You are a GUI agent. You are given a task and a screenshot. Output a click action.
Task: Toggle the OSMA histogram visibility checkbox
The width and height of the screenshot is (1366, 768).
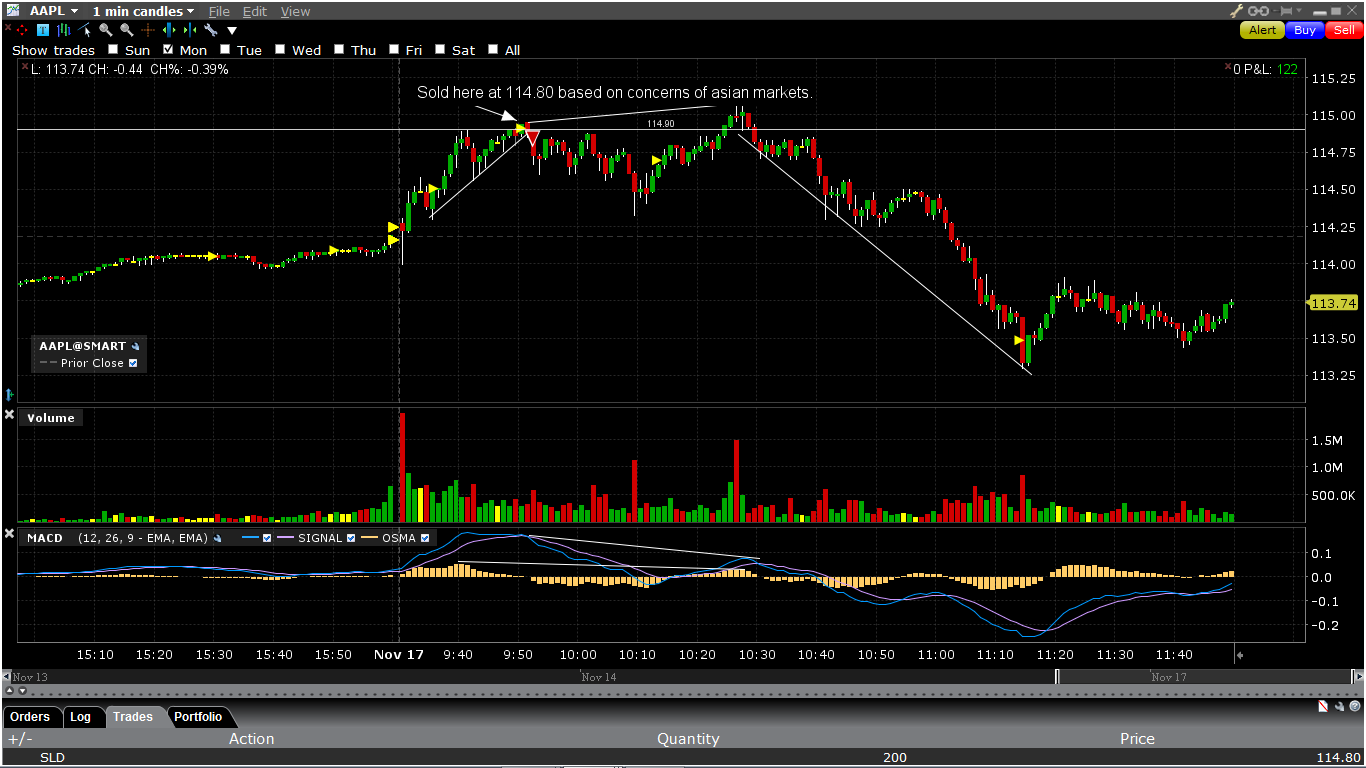(x=425, y=538)
